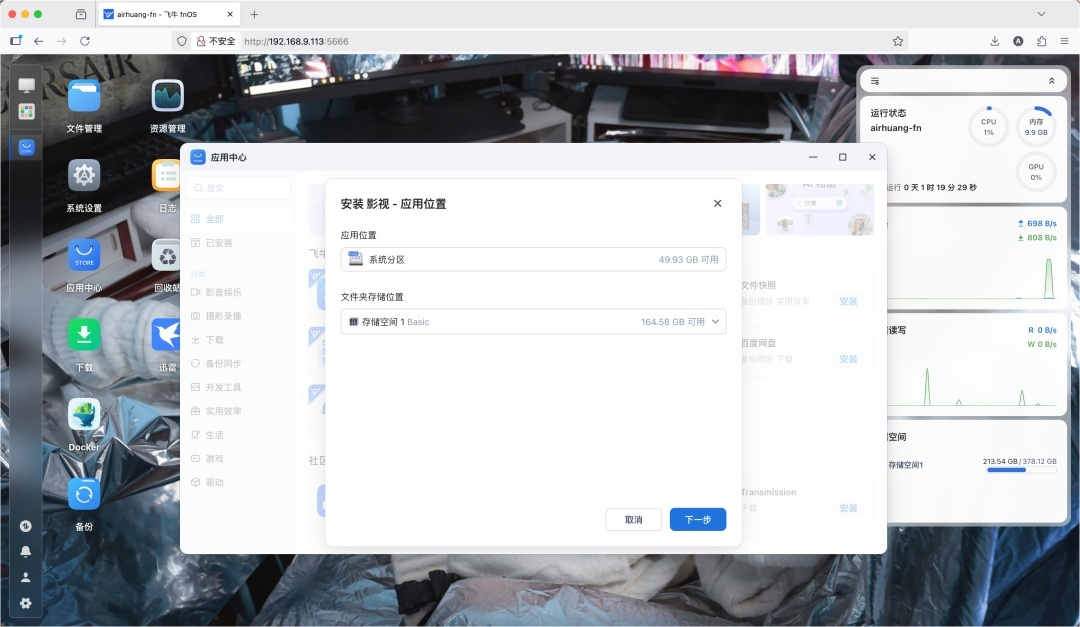The image size is (1080, 627).
Task: Select 全部 in the App Center sidebar
Action: point(238,219)
